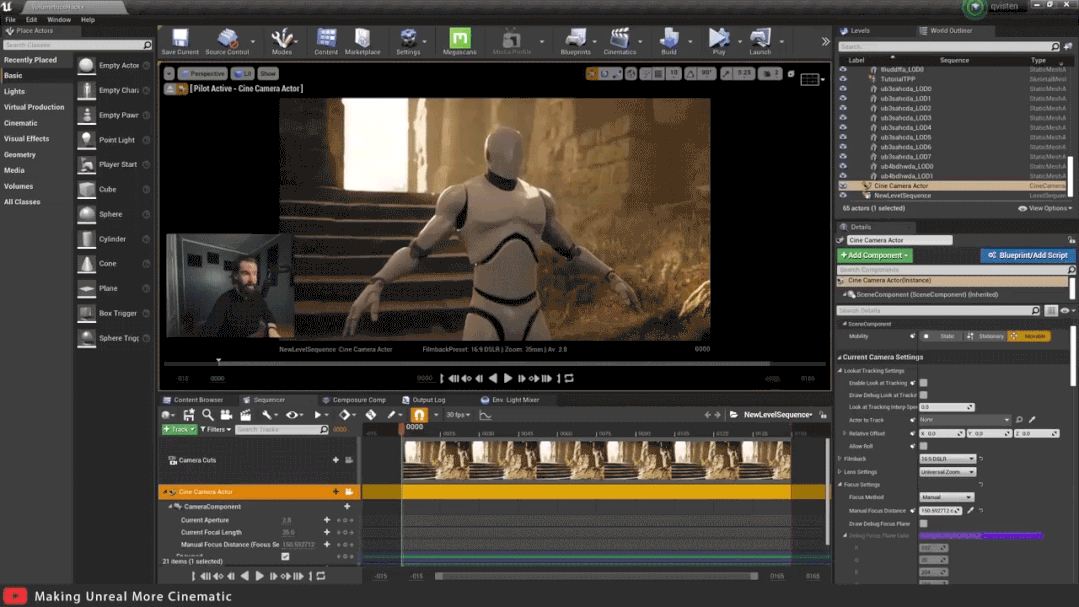Screen dimensions: 1079x607
Task: Open the Sequencer wrench actions menu
Action: [268, 415]
